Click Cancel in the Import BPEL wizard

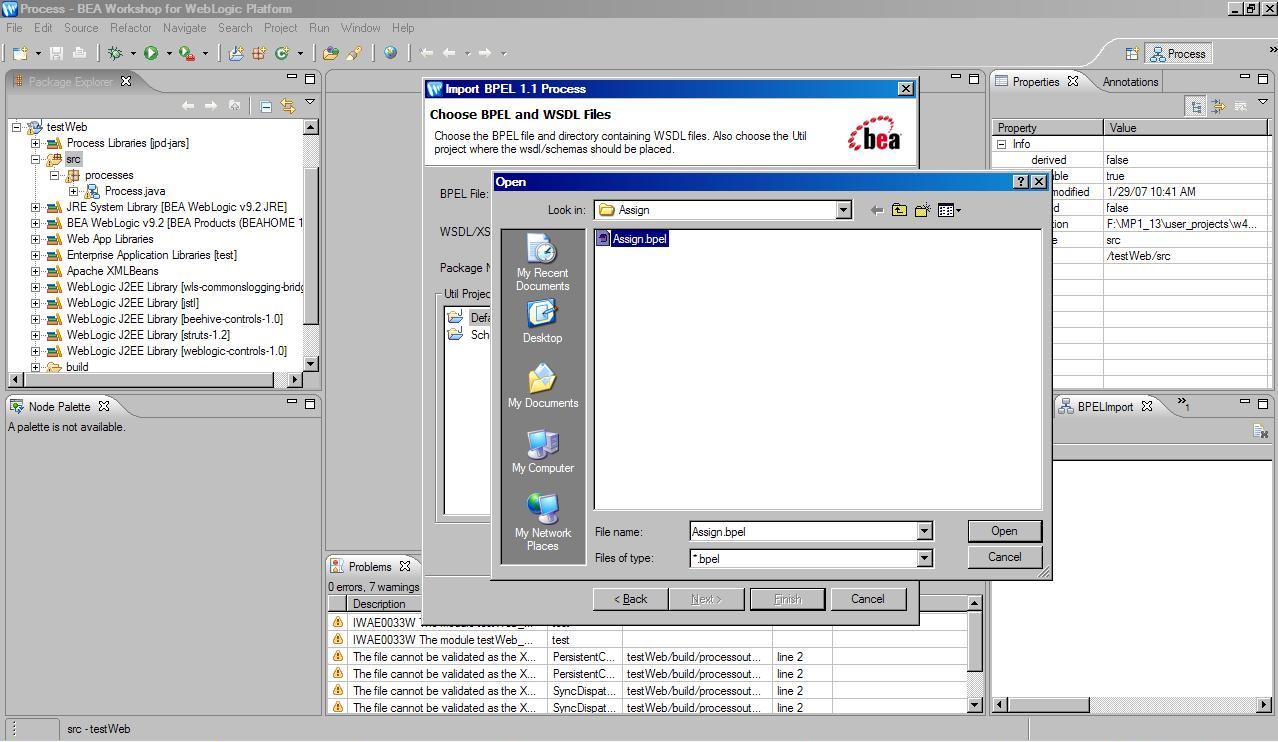pos(867,599)
